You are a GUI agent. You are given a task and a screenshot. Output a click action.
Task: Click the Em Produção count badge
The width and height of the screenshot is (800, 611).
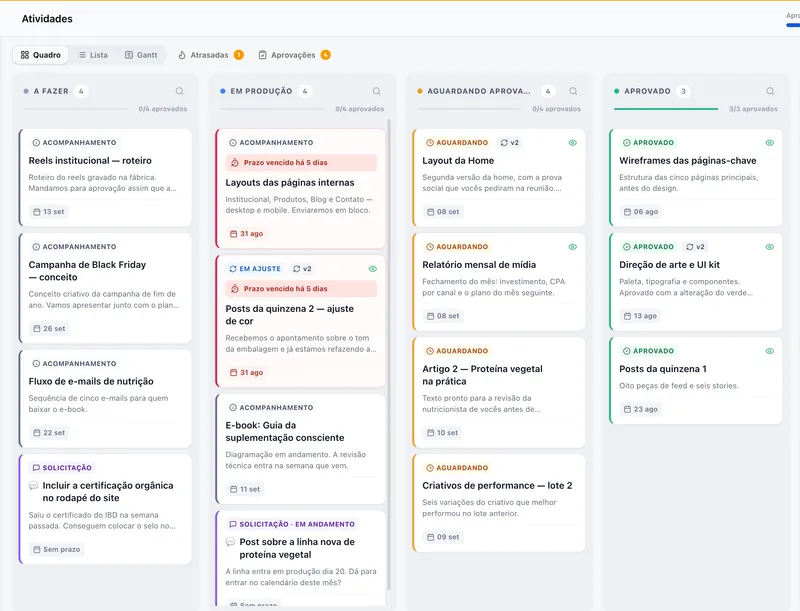point(305,91)
